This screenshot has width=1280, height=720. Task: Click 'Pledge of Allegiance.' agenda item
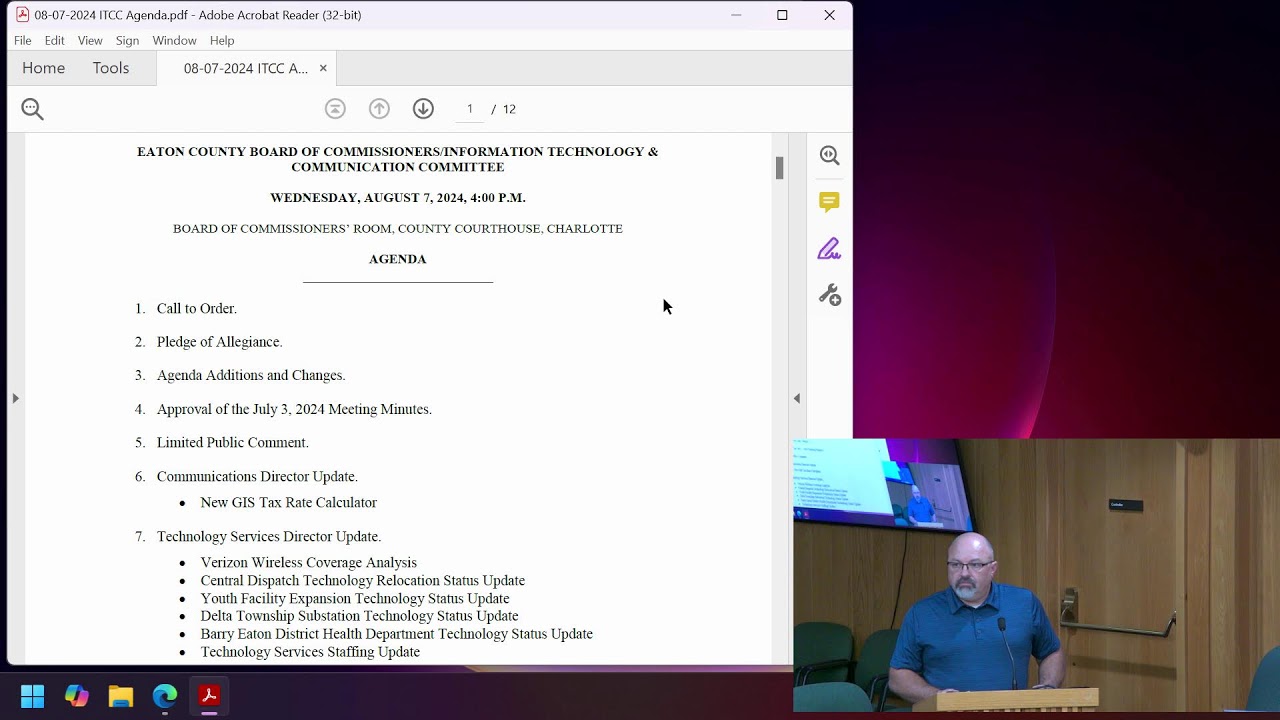pyautogui.click(x=220, y=342)
